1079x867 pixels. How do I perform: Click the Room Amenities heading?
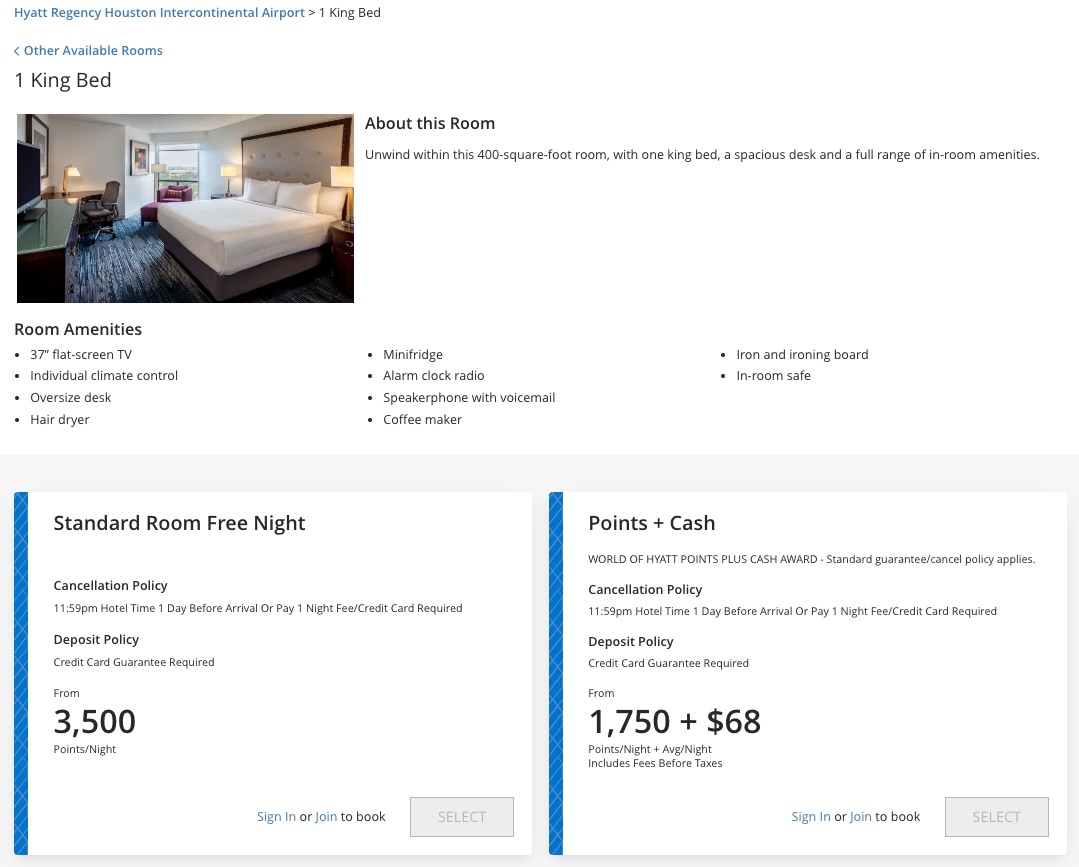click(x=78, y=329)
